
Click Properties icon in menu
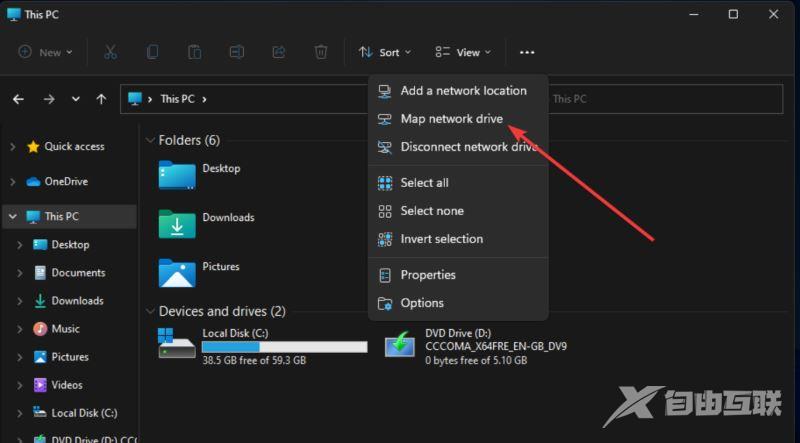pyautogui.click(x=385, y=276)
